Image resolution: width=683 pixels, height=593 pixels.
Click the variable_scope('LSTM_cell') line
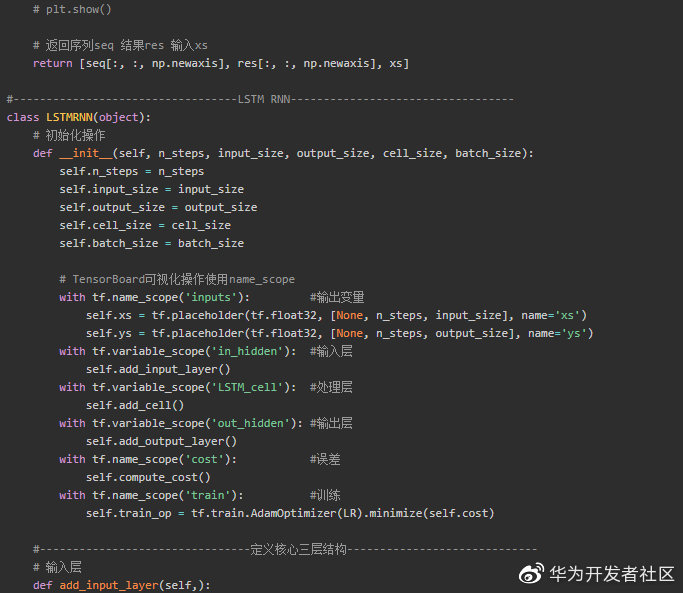tap(178, 387)
